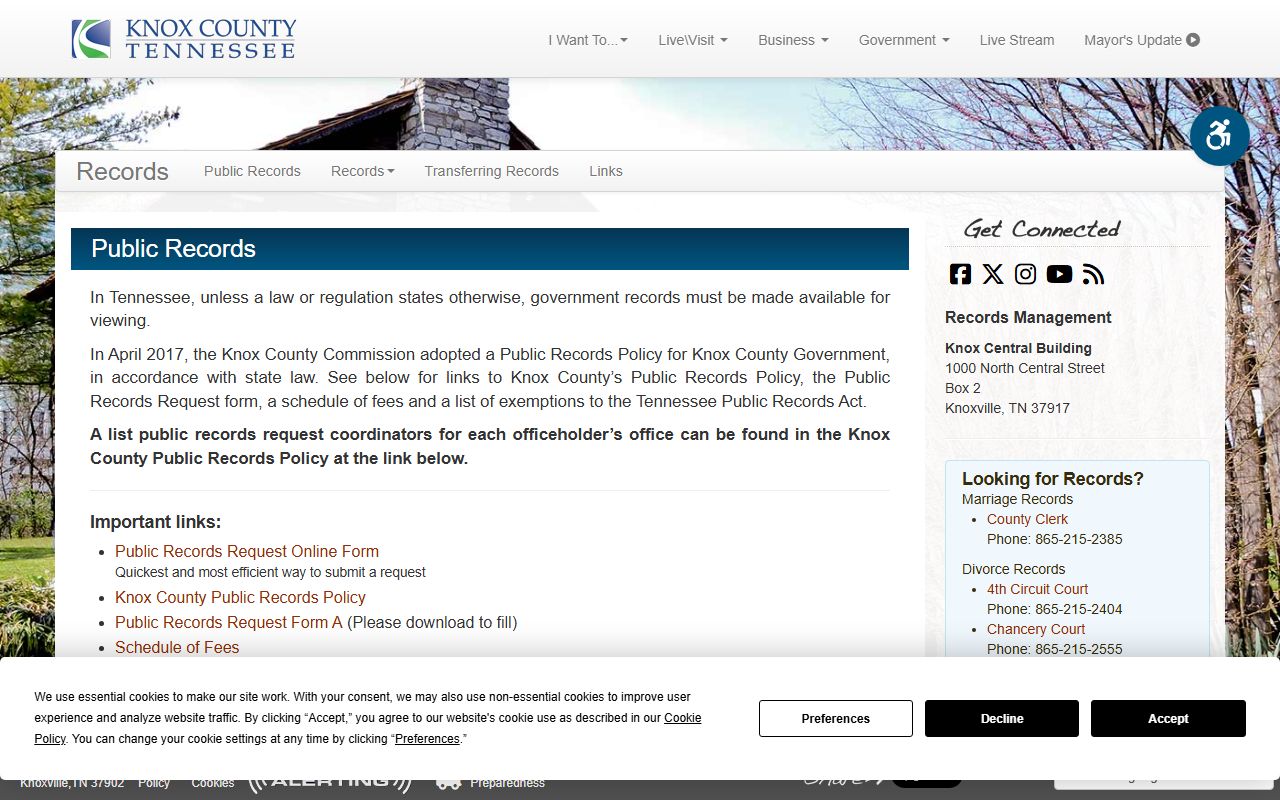
Task: Go to the Public Records tab
Action: 252,171
